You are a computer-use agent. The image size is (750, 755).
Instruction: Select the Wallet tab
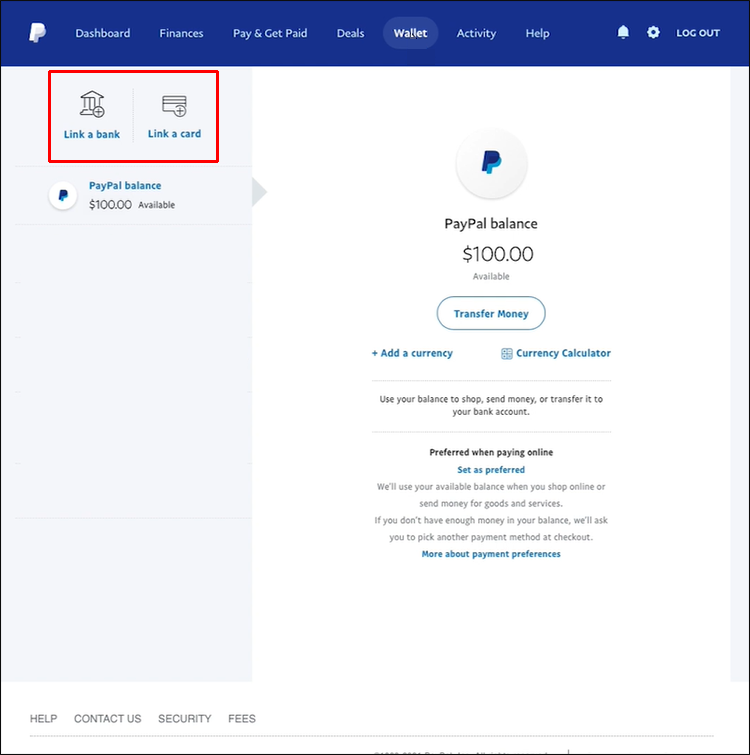tap(410, 33)
